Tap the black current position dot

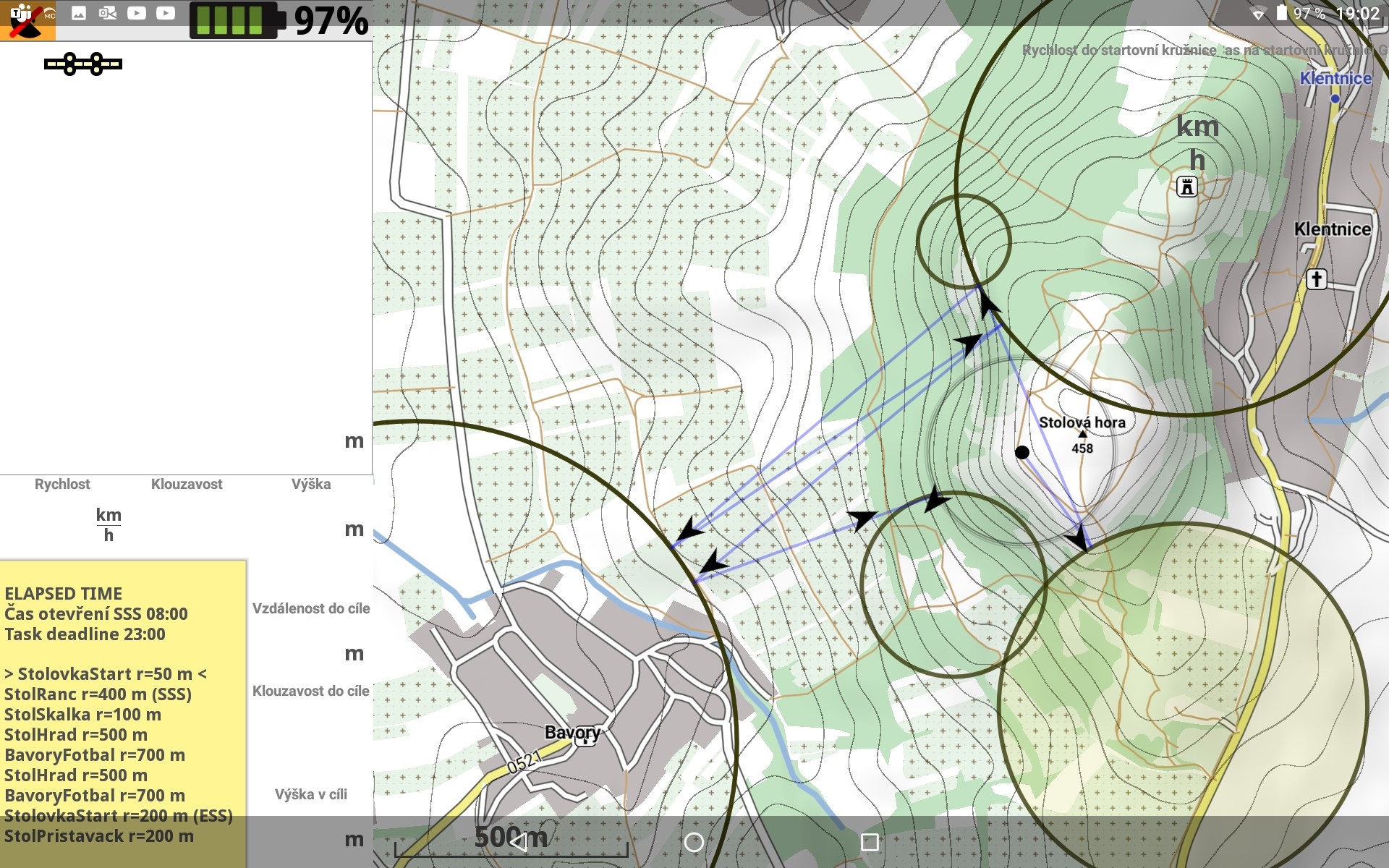click(1021, 452)
